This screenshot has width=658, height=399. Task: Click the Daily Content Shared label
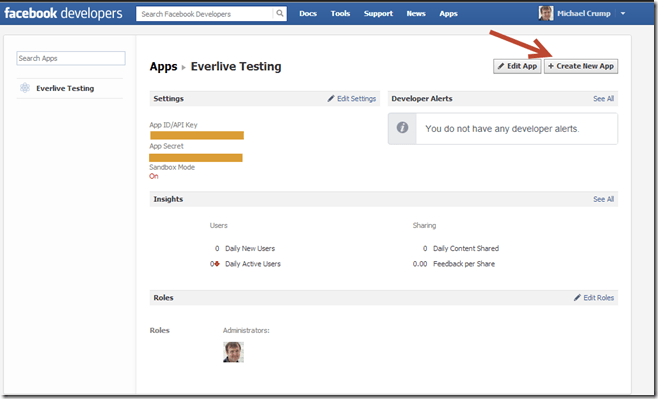466,248
